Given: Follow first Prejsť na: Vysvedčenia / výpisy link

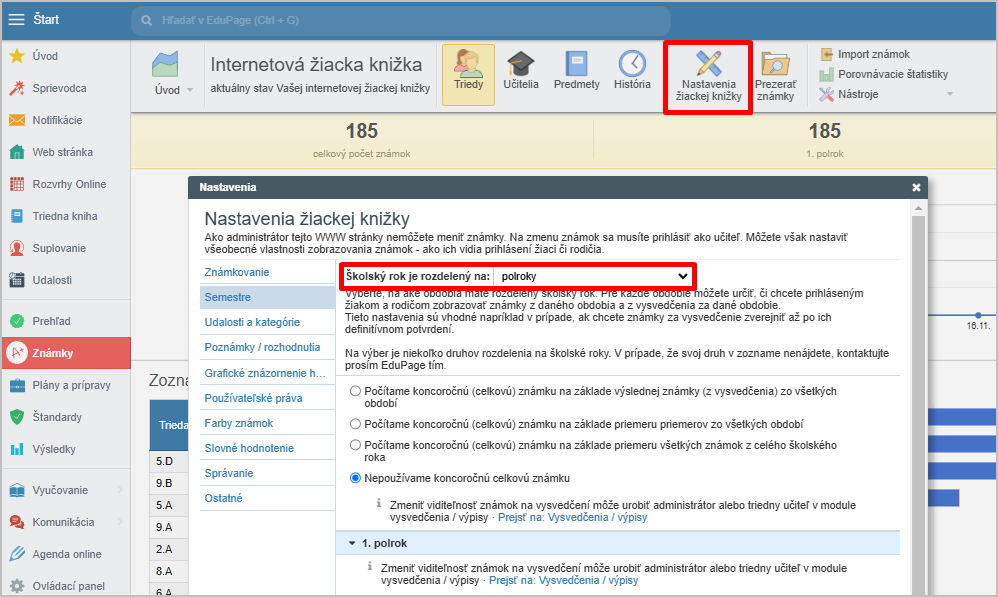Looking at the screenshot, I should pyautogui.click(x=572, y=517).
